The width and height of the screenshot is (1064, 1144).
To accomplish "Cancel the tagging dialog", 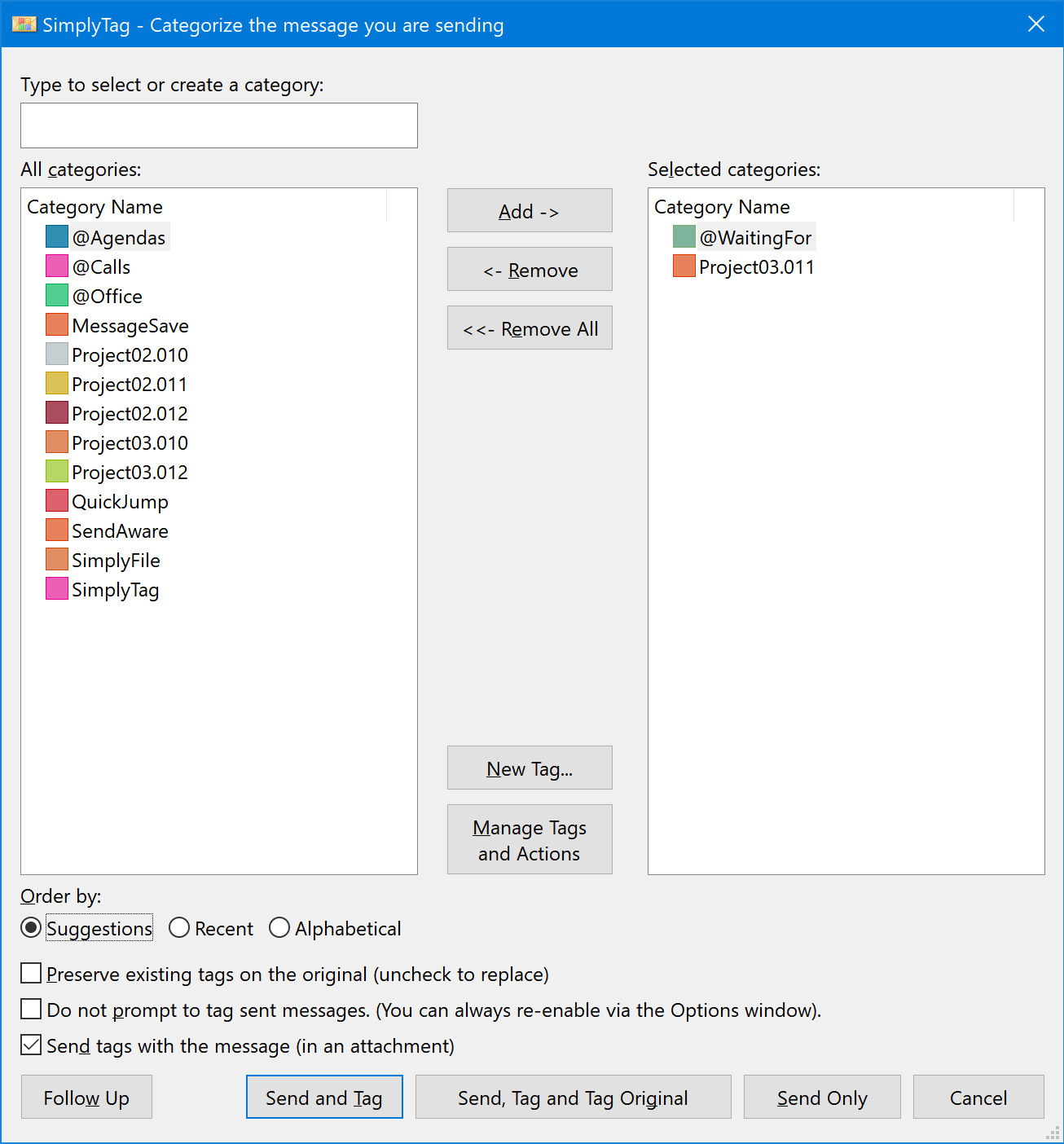I will (x=978, y=1098).
